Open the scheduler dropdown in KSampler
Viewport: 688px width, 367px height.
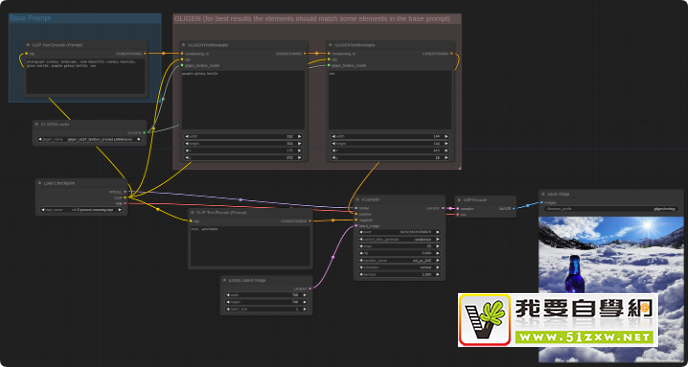click(399, 267)
